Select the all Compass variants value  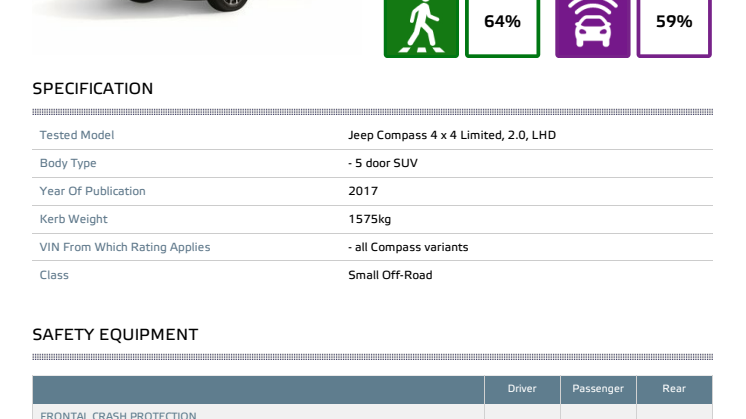point(408,247)
